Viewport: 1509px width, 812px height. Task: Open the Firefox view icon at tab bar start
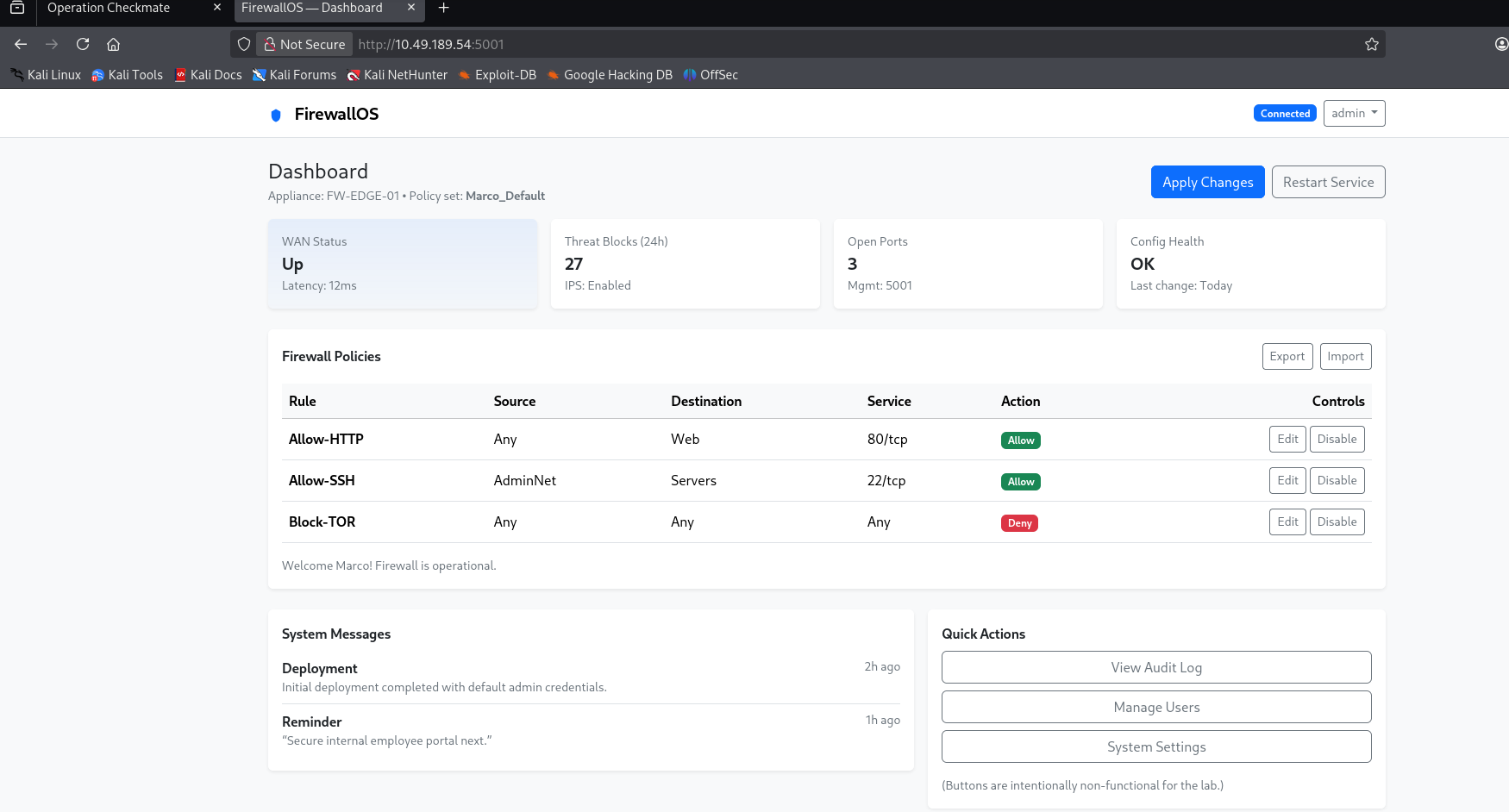(x=16, y=8)
